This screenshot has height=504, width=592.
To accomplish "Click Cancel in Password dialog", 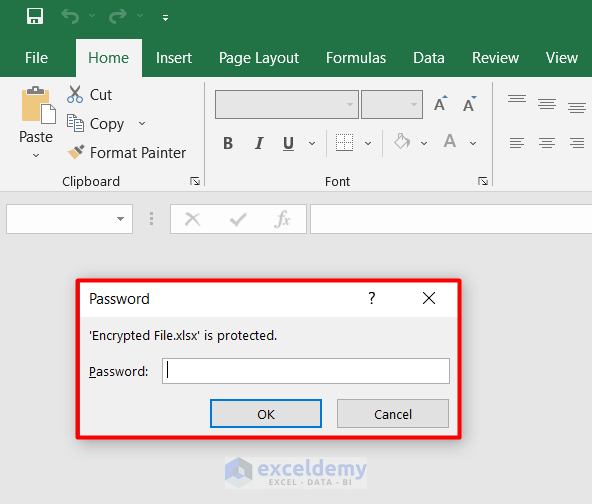I will pos(393,414).
